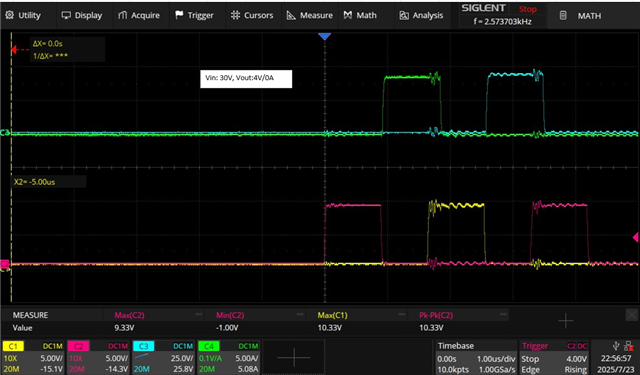Screen dimensions: 640x375
Task: Click the blue trigger position marker at top
Action: tap(324, 37)
